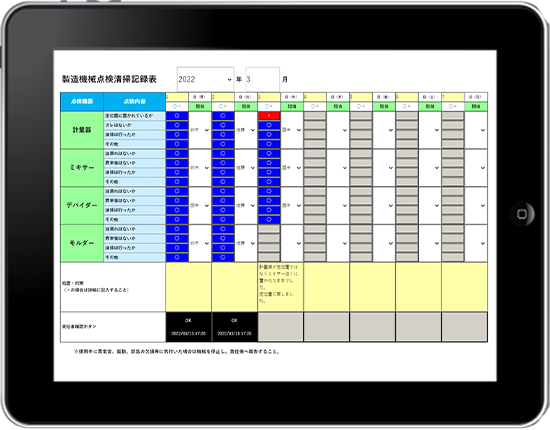Screen dimensions: 550x430
Task: Click gray day 7 モルダー その他 cell
Action: coord(453,257)
